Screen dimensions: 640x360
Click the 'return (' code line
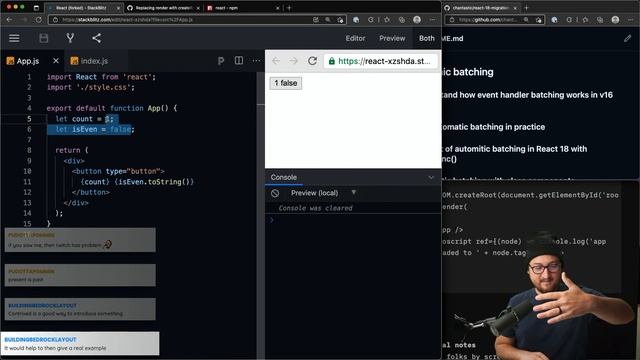71,150
